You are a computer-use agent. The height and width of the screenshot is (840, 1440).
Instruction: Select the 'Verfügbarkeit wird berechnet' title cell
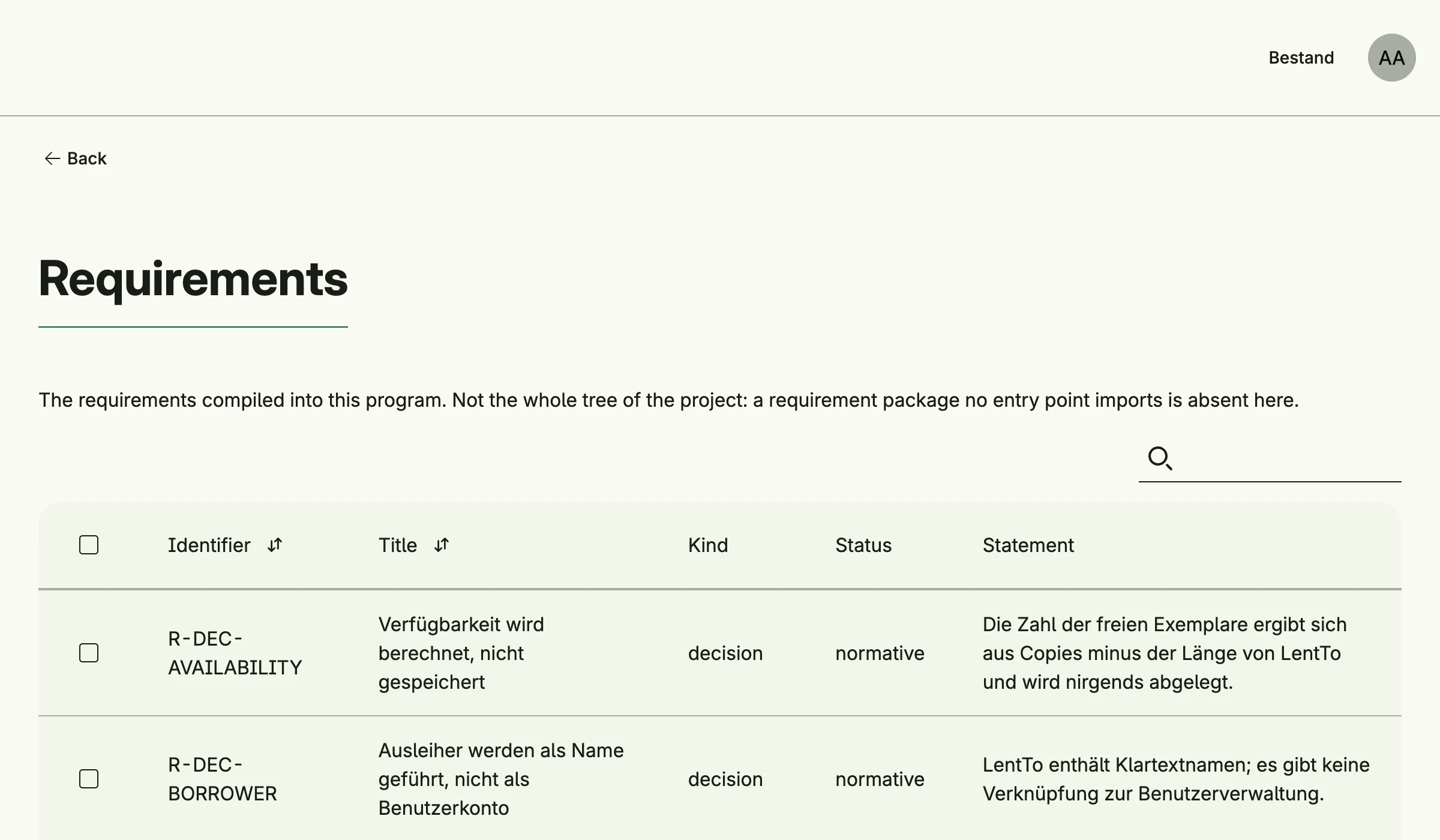click(x=461, y=653)
